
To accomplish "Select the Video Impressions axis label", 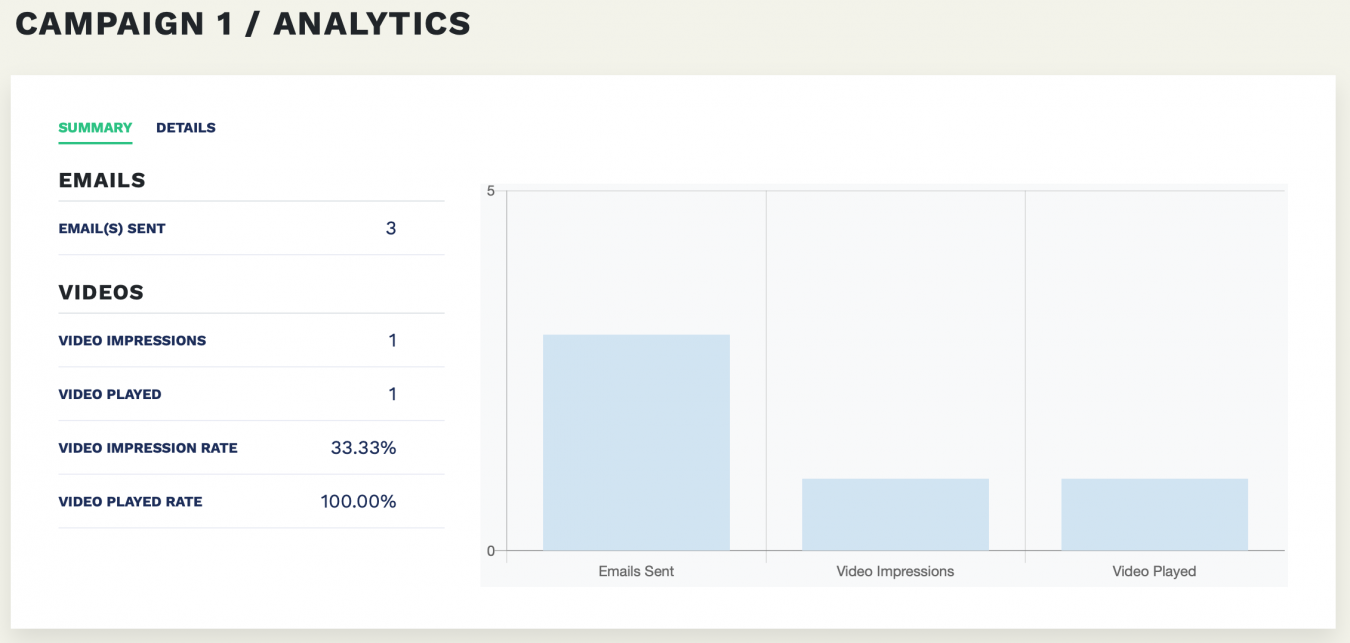I will 894,571.
